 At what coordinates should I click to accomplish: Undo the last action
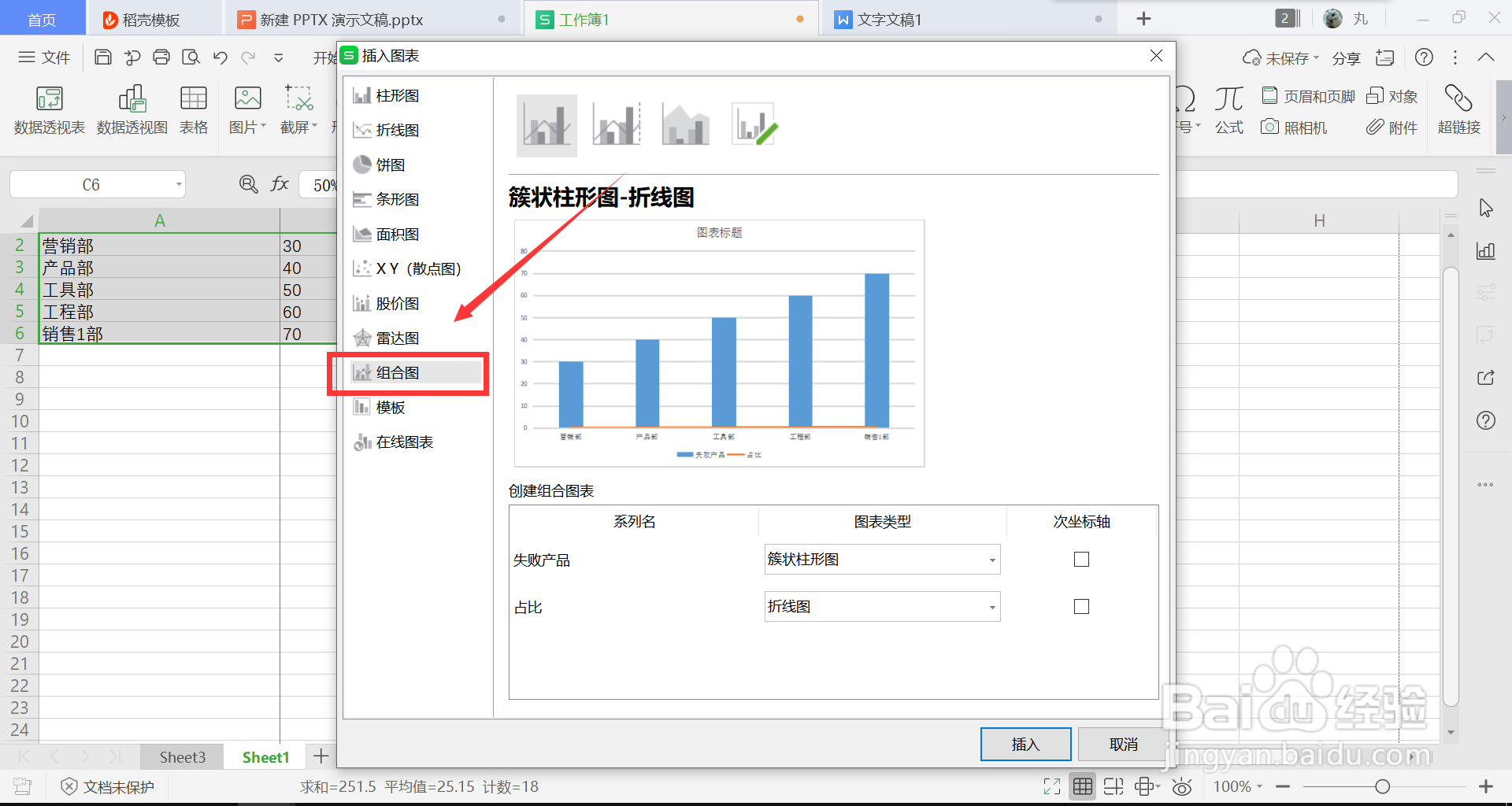[x=220, y=57]
